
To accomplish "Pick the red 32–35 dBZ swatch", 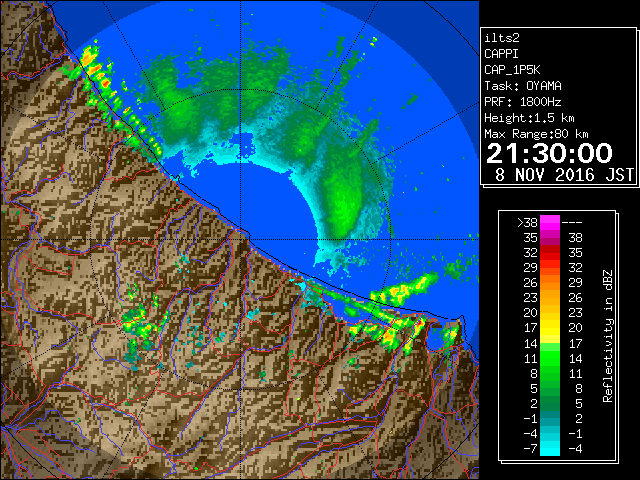I will point(550,253).
